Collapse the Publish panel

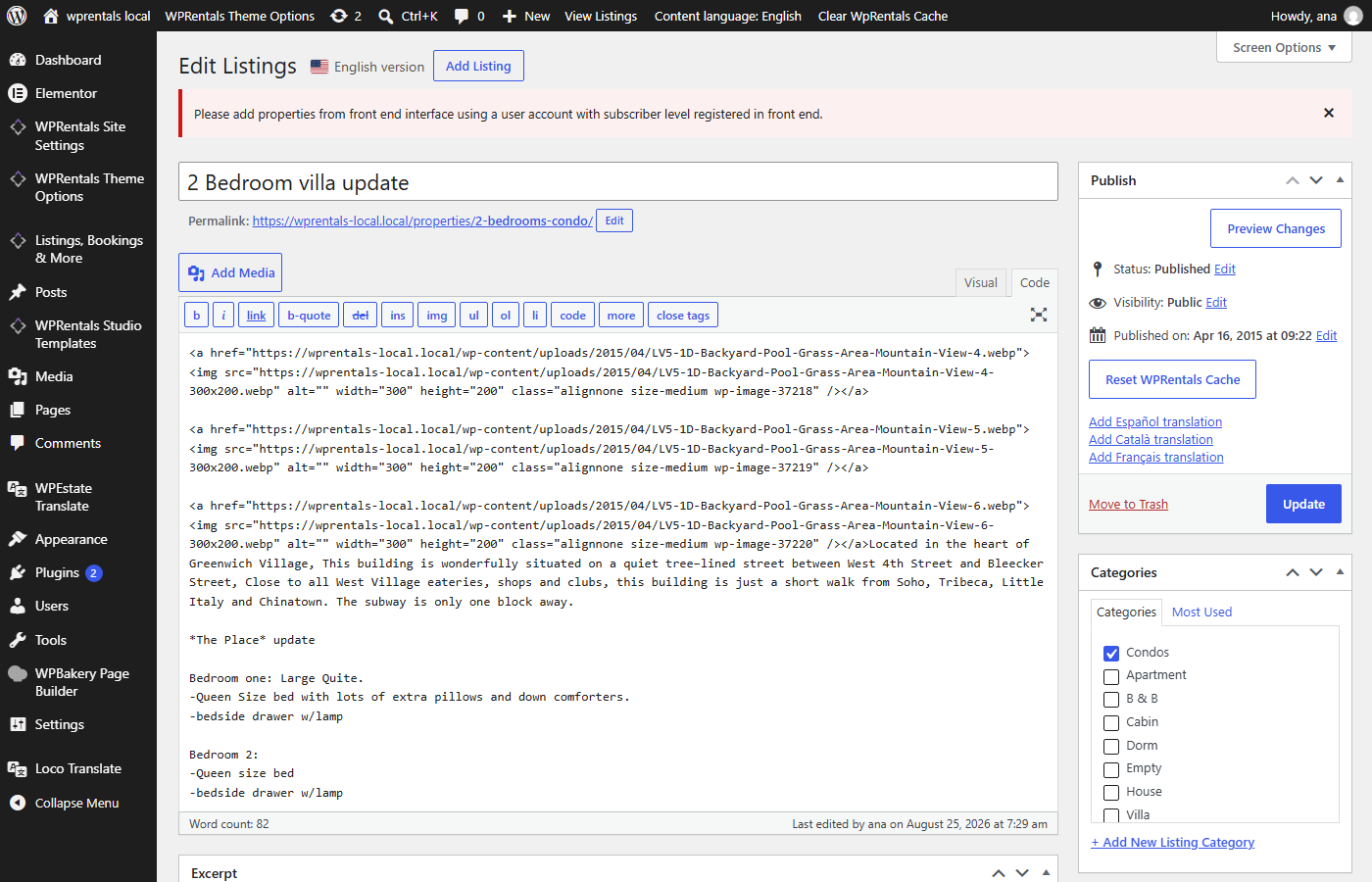click(1340, 180)
